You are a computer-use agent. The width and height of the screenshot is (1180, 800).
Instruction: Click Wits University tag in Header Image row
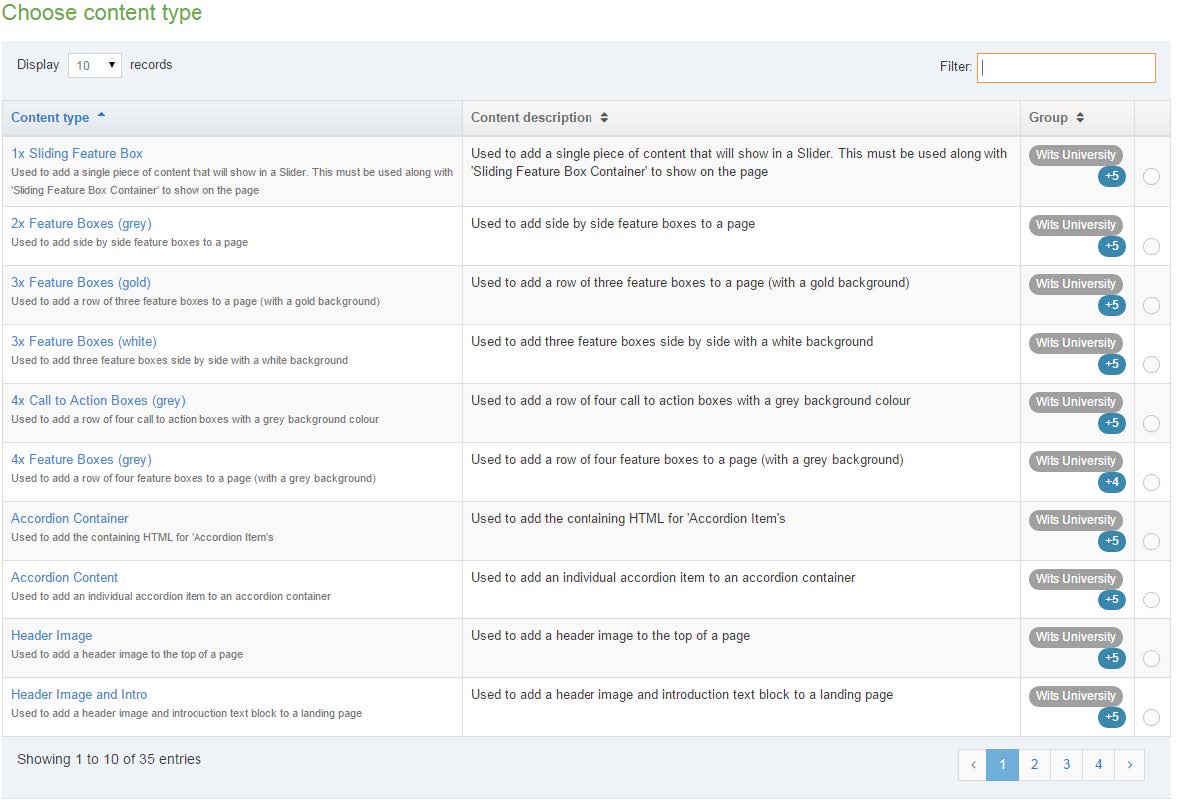tap(1075, 637)
